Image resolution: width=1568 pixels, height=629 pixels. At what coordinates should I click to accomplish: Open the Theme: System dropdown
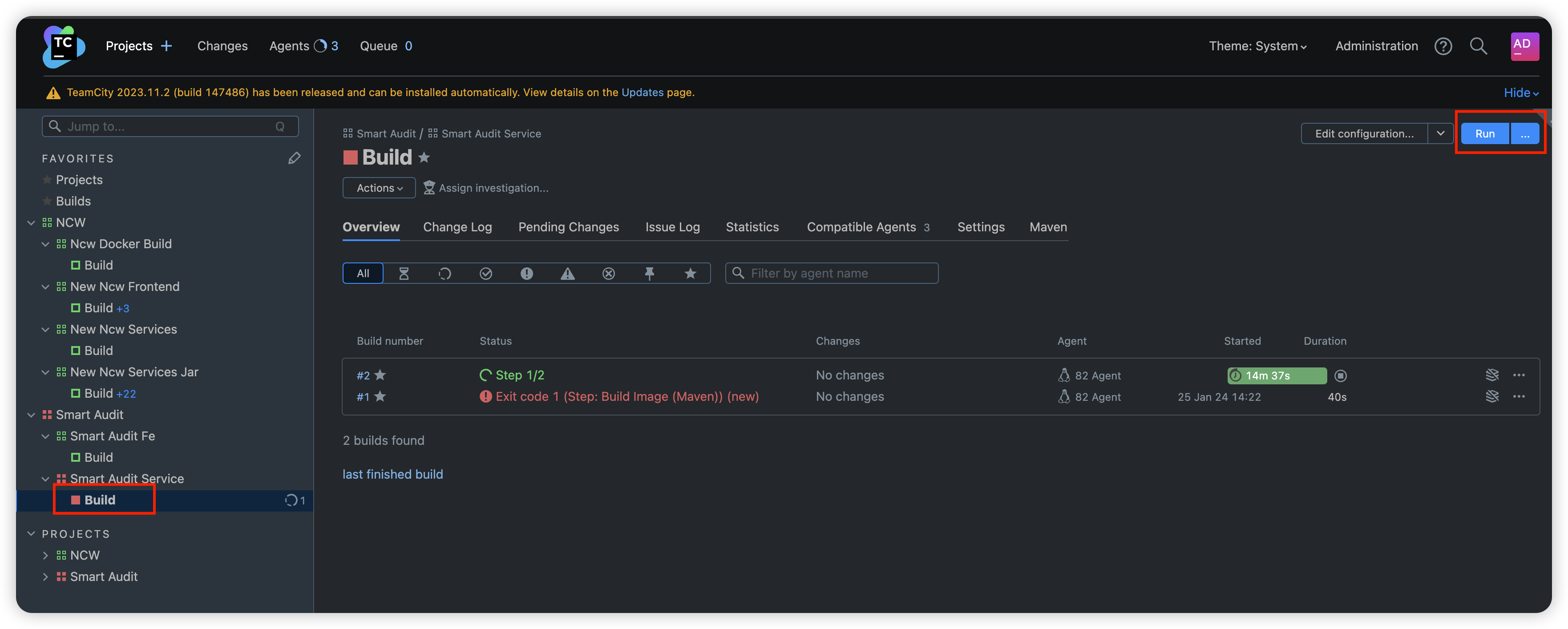point(1257,46)
